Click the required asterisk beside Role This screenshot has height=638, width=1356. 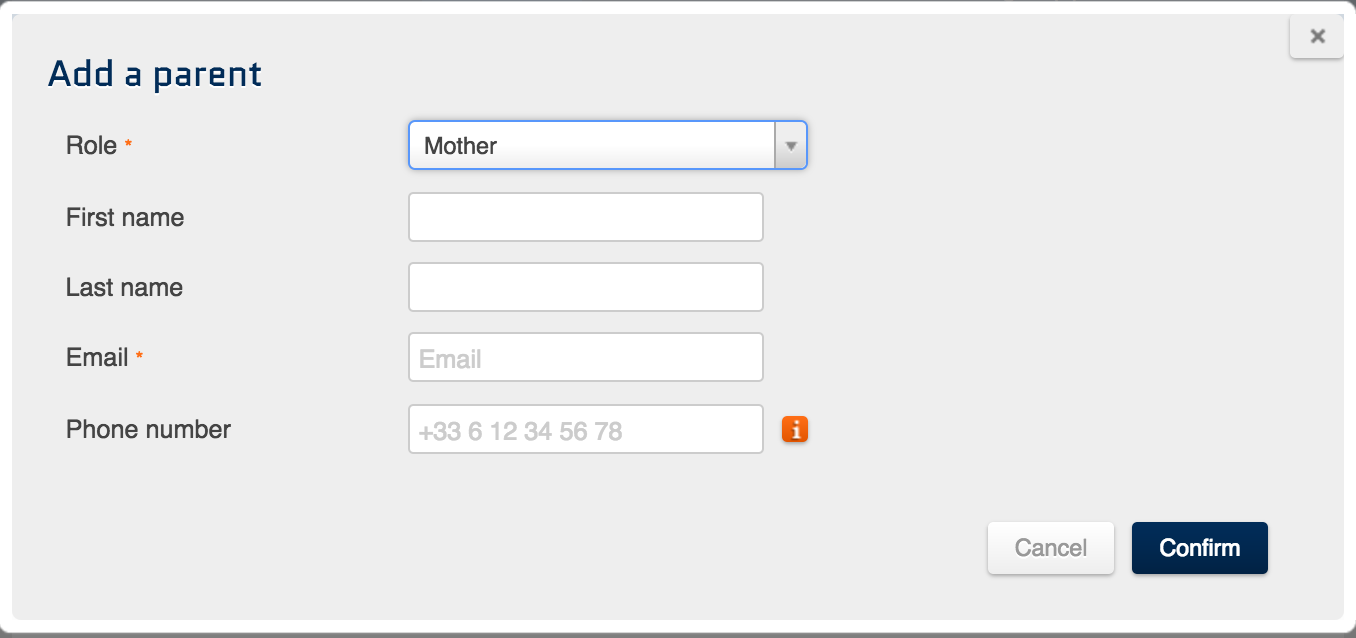pos(128,146)
